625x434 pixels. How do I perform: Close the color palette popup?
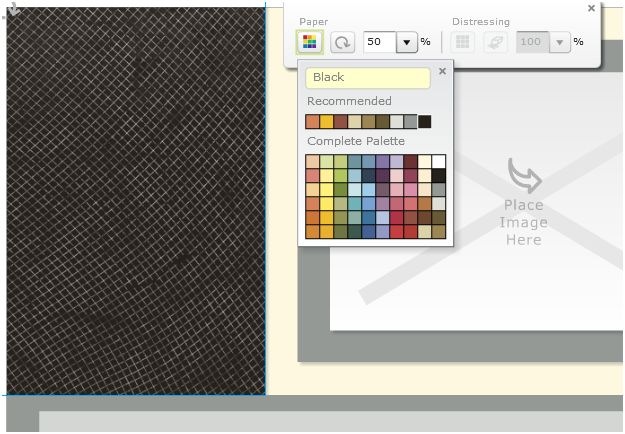[442, 71]
